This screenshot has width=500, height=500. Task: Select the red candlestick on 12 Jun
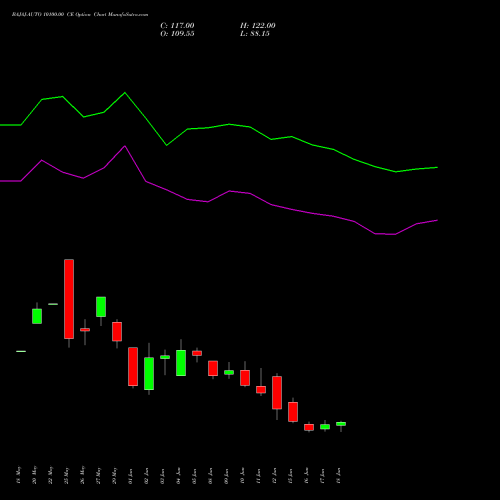pos(277,393)
